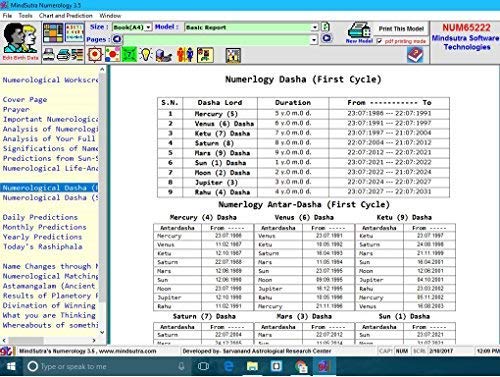Click the man and woman couple icon
The image size is (500, 377).
185,55
